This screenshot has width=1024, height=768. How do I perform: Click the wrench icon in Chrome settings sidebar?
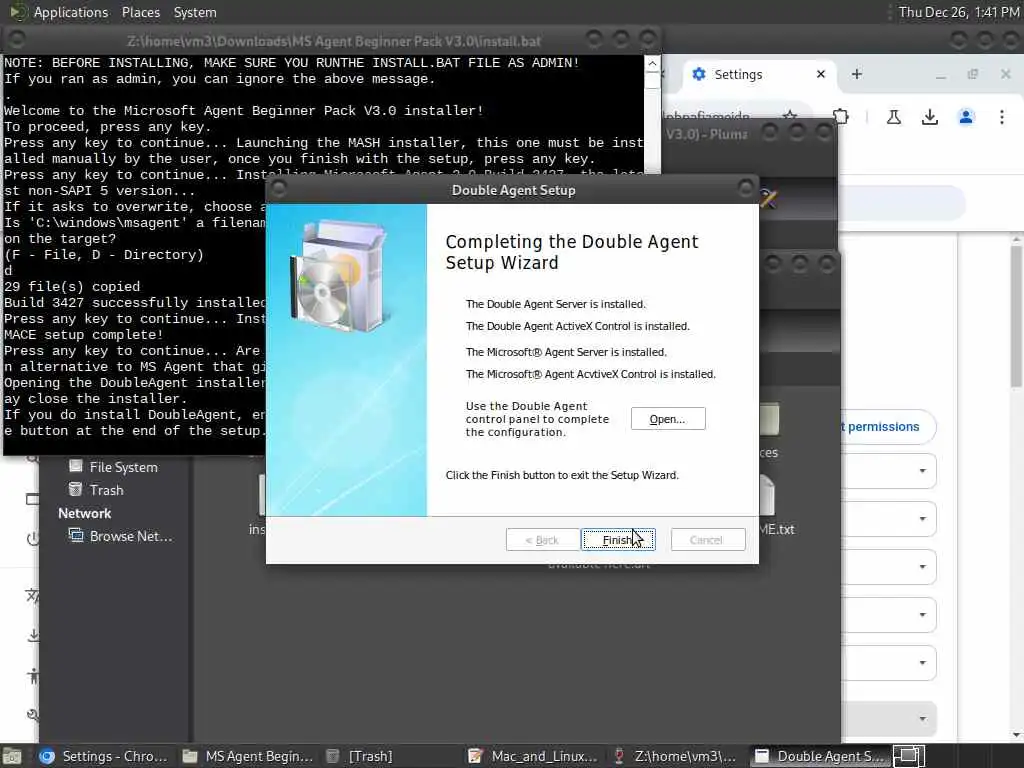click(33, 715)
